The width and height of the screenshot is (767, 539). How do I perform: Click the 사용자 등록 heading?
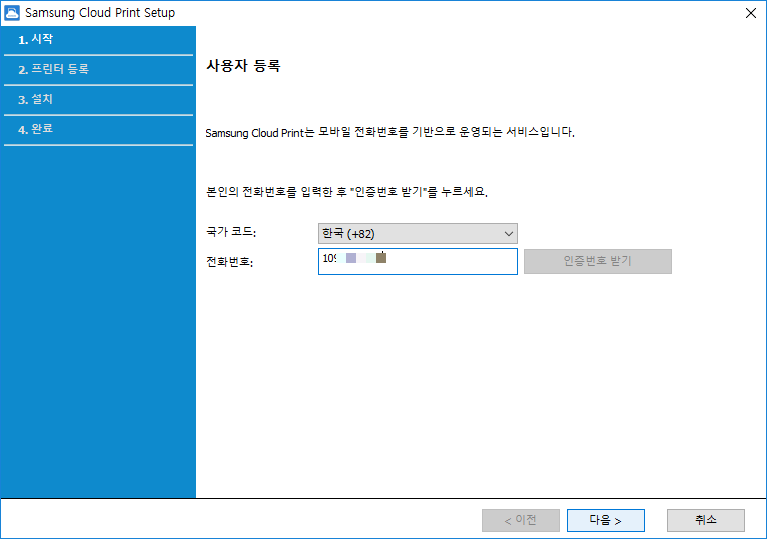tap(243, 66)
